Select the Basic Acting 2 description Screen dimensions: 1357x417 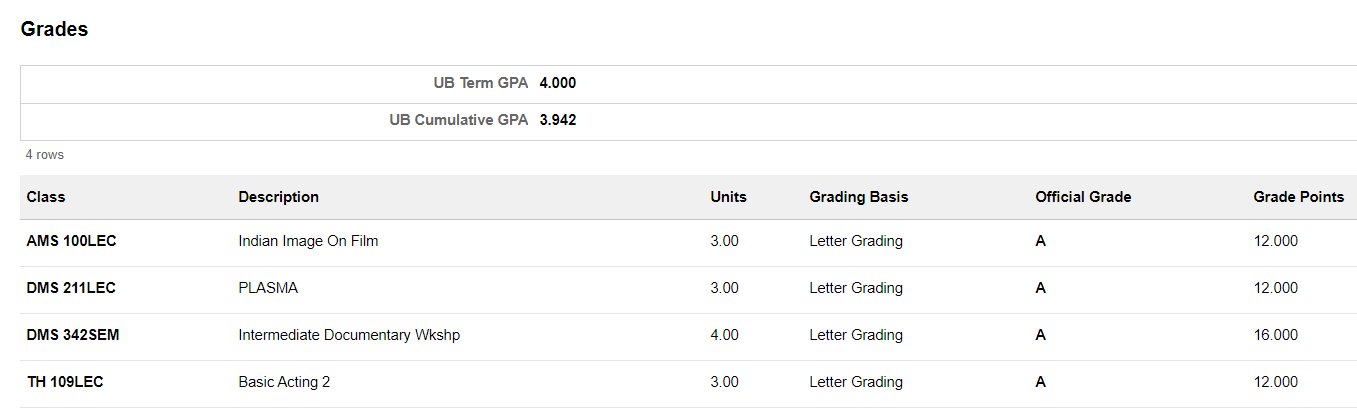pos(284,382)
